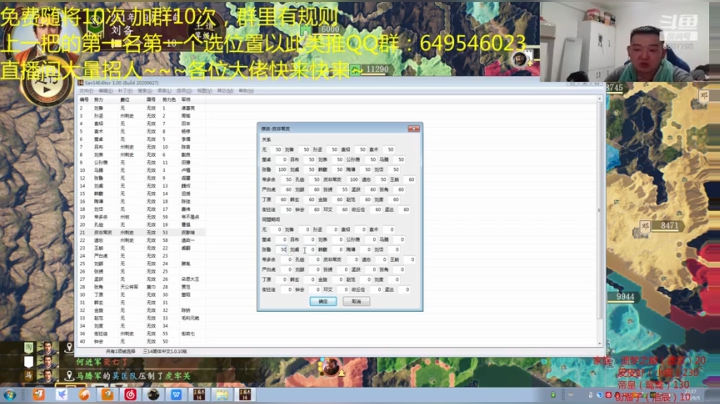Select row 9 公孙瓒 in faction list
This screenshot has width=720, height=404.
point(141,162)
